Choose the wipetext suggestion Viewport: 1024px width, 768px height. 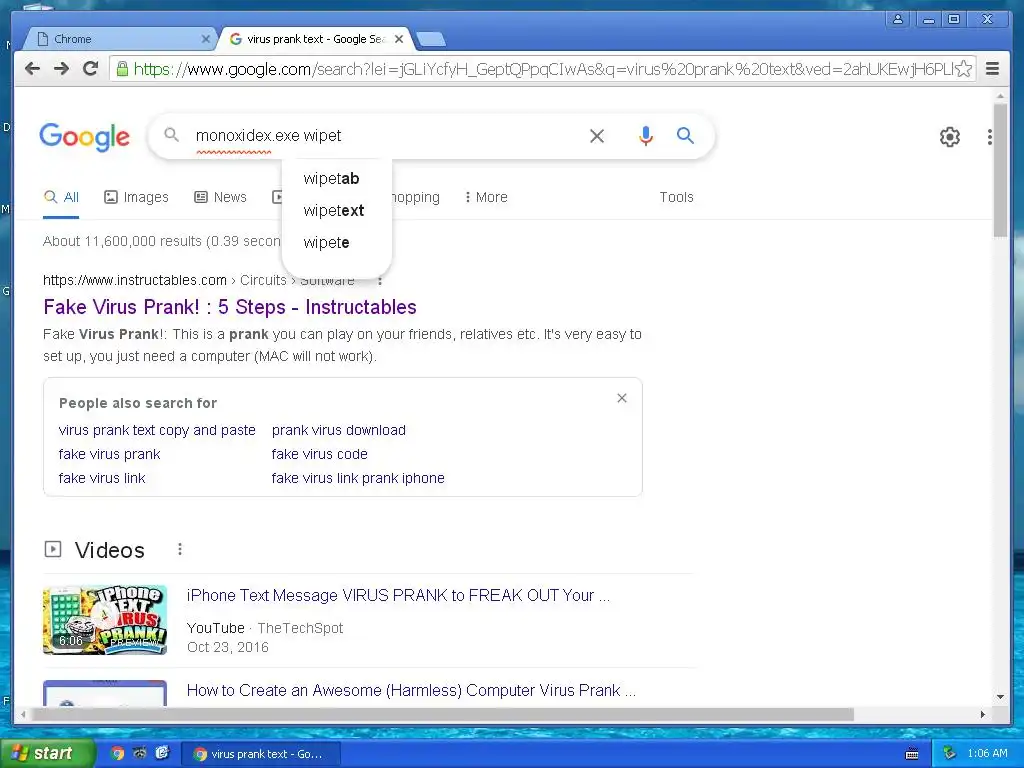point(336,210)
